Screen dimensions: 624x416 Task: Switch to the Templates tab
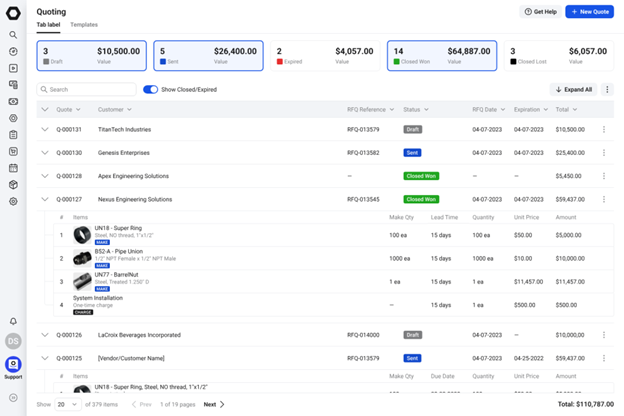[84, 24]
